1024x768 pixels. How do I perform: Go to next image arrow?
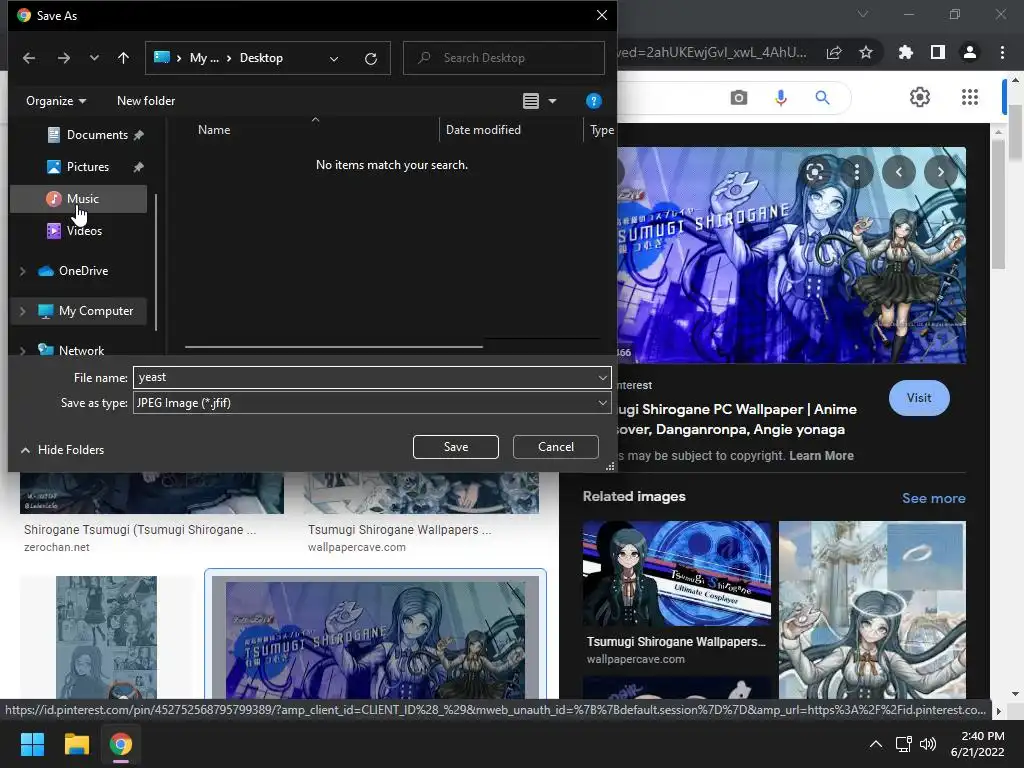pyautogui.click(x=940, y=172)
